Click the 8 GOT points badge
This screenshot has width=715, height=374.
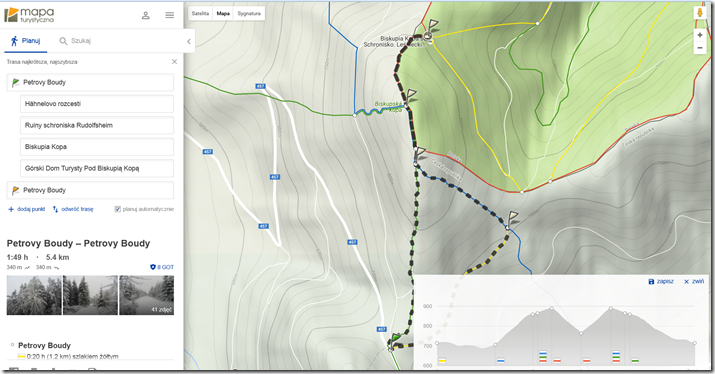pyautogui.click(x=162, y=267)
